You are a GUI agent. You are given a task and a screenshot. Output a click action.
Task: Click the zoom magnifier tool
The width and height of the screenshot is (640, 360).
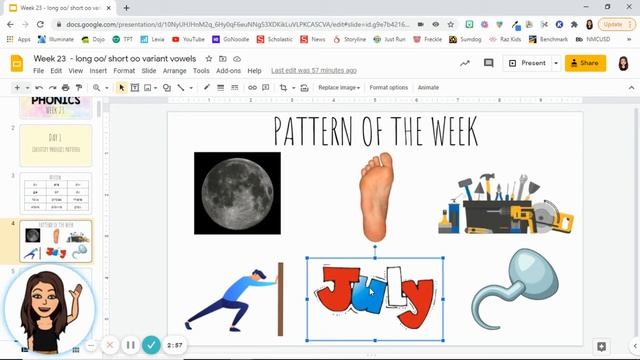coord(96,88)
